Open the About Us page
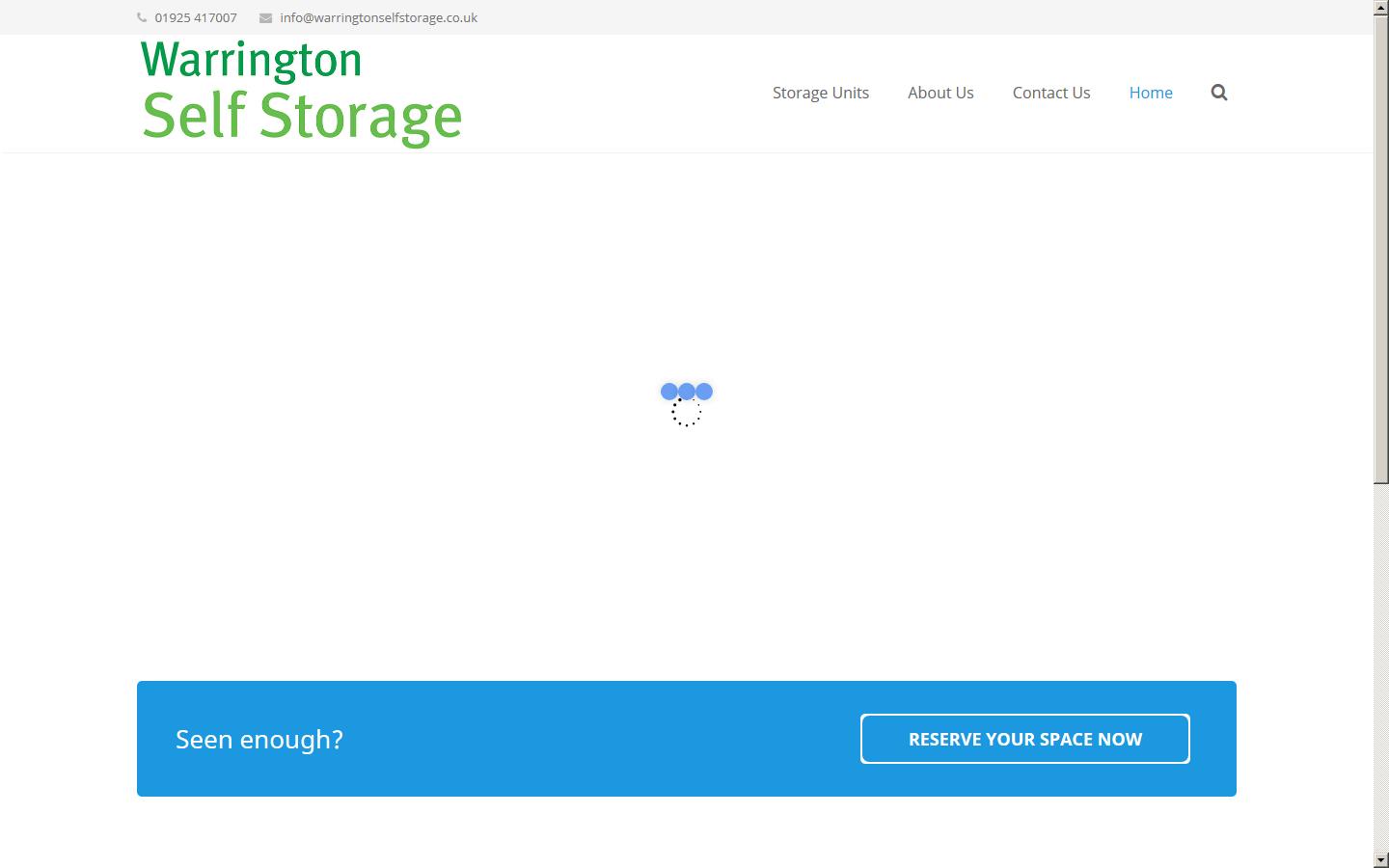 pyautogui.click(x=940, y=92)
